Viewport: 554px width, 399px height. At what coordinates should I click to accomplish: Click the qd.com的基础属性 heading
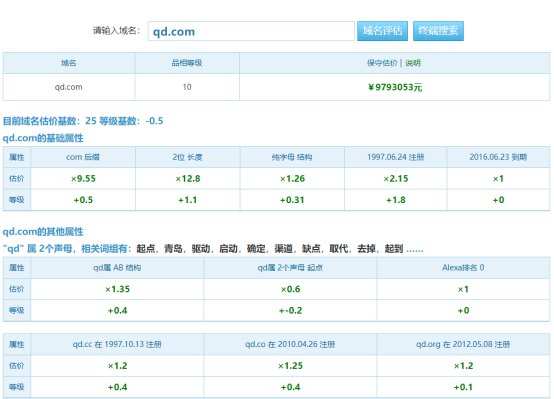(43, 138)
